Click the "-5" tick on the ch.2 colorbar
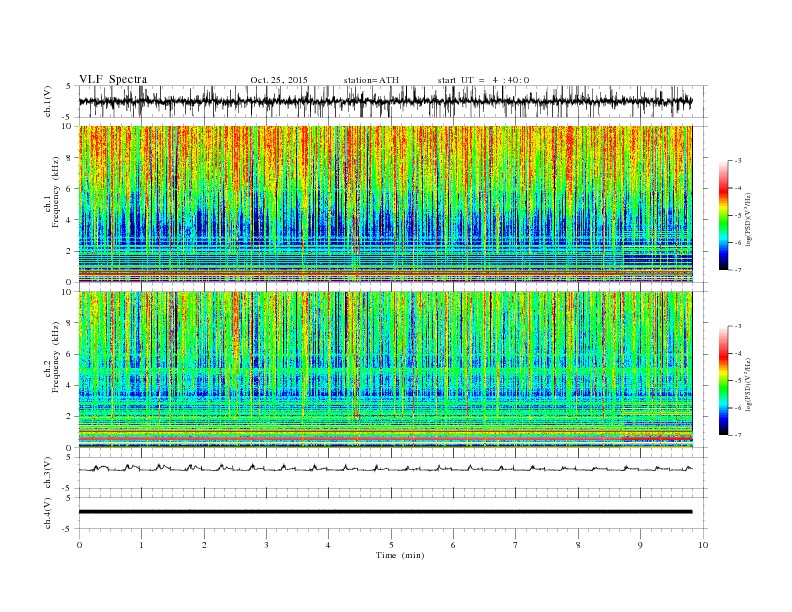Screen dimensions: 792x612 point(738,381)
